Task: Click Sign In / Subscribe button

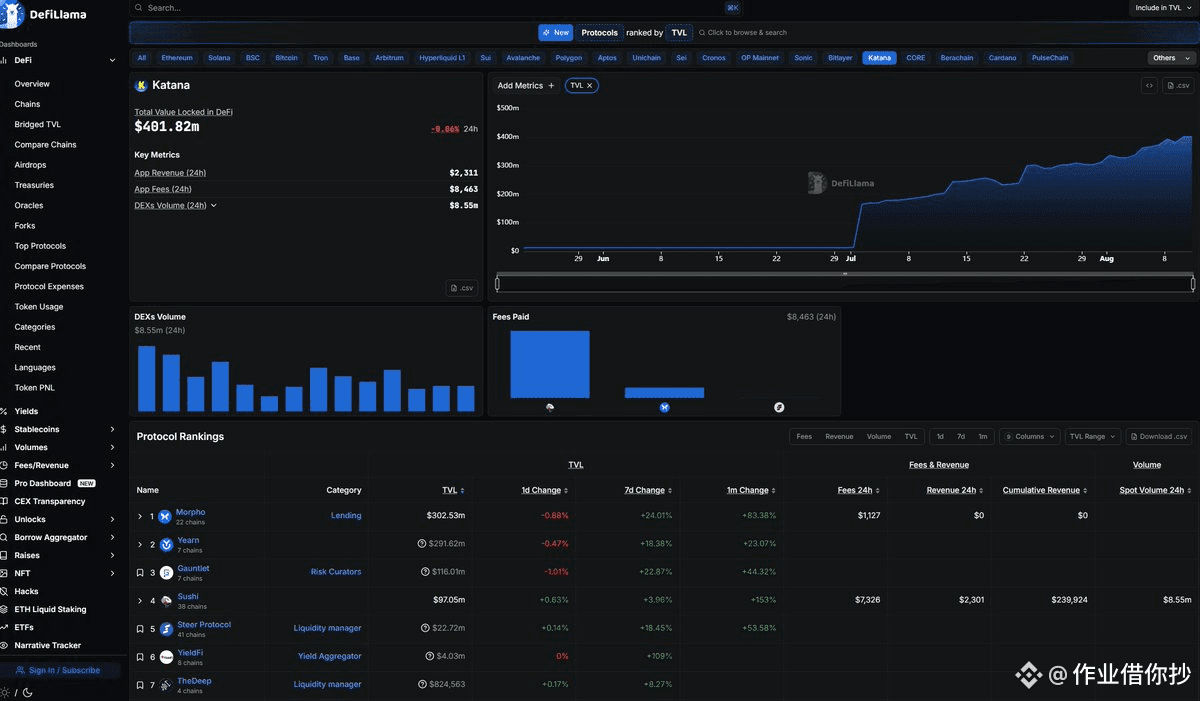Action: point(60,670)
